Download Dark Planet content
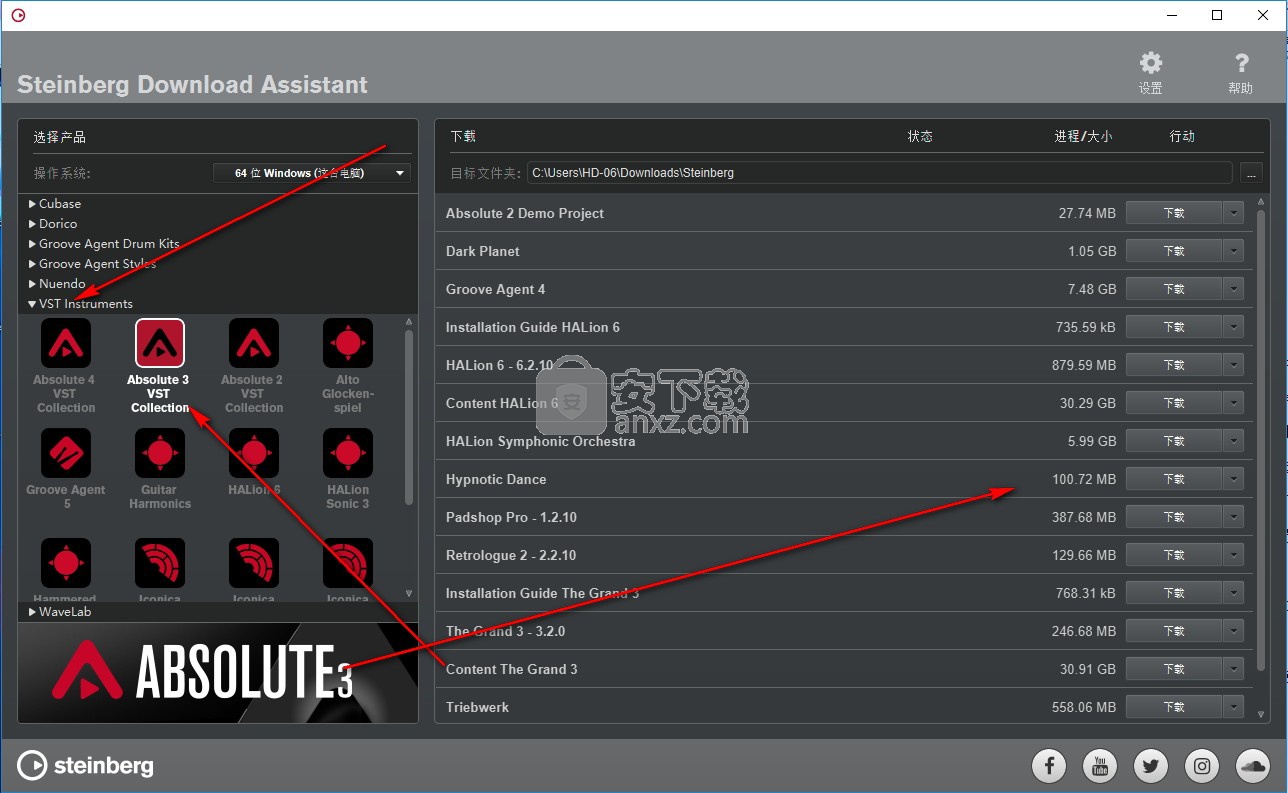 (x=1174, y=251)
